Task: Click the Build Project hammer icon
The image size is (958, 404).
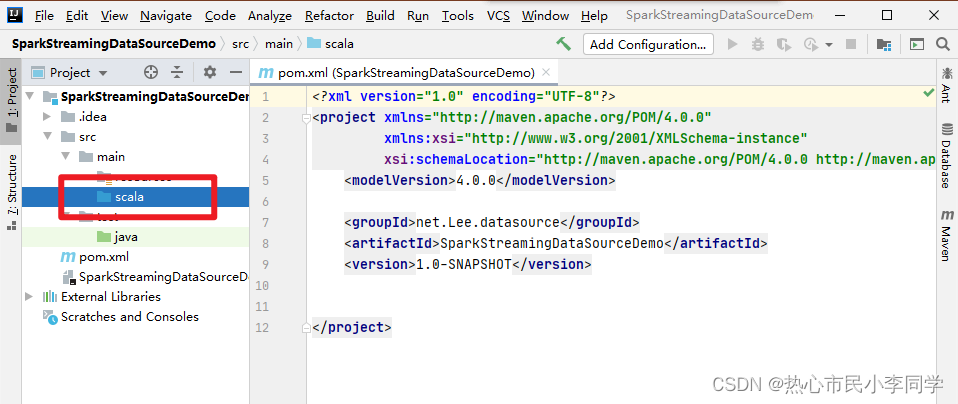Action: pos(563,44)
